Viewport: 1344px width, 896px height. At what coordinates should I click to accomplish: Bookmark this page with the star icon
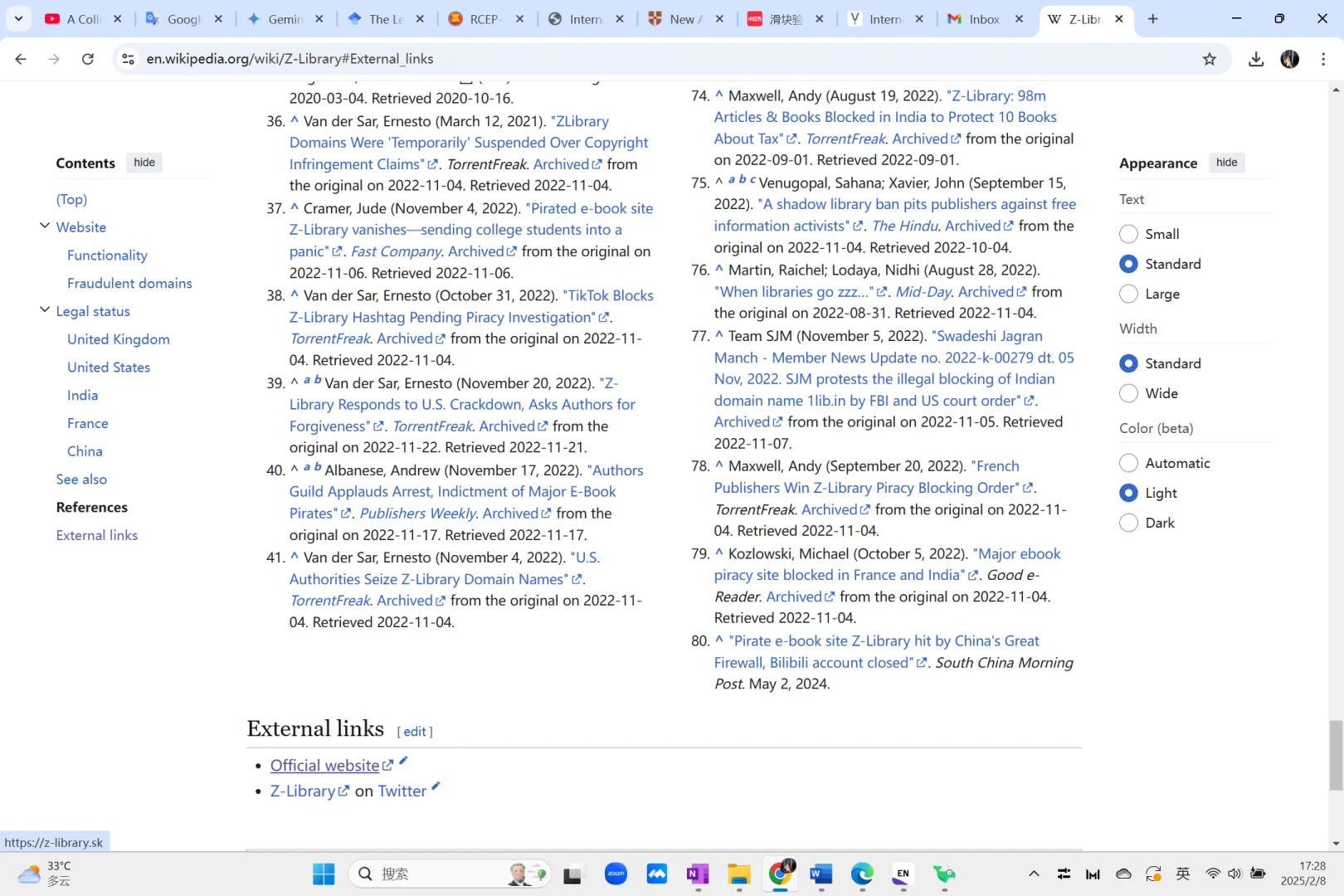[1210, 59]
